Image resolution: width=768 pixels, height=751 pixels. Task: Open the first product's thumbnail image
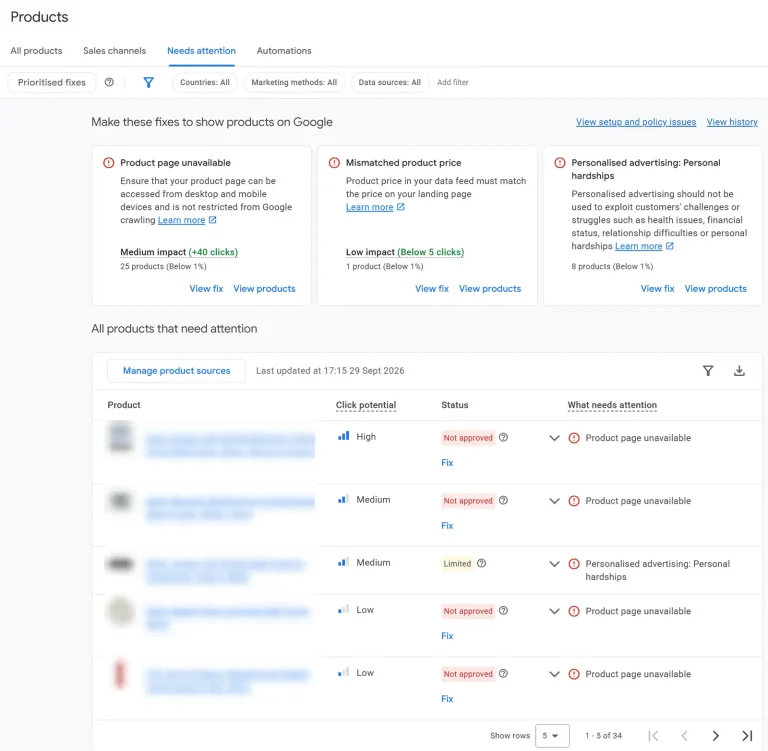(x=120, y=437)
